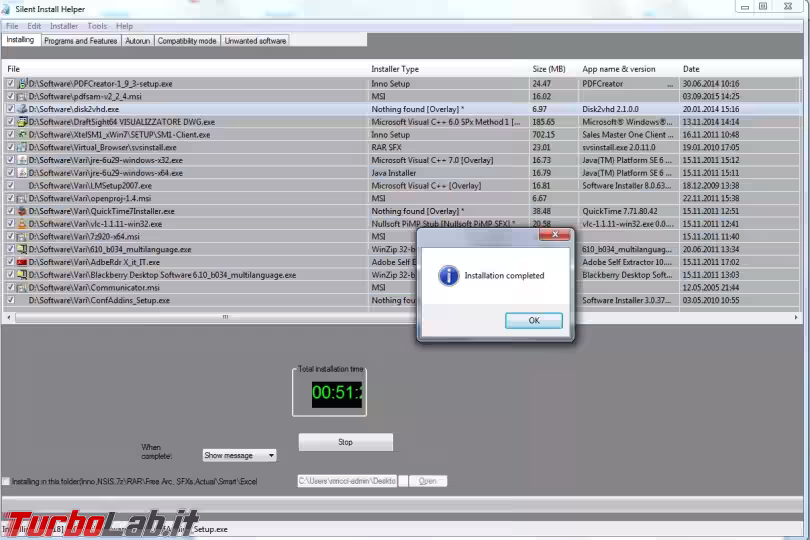Click the PDFCreator setup file icon
The height and width of the screenshot is (540, 810).
22,83
